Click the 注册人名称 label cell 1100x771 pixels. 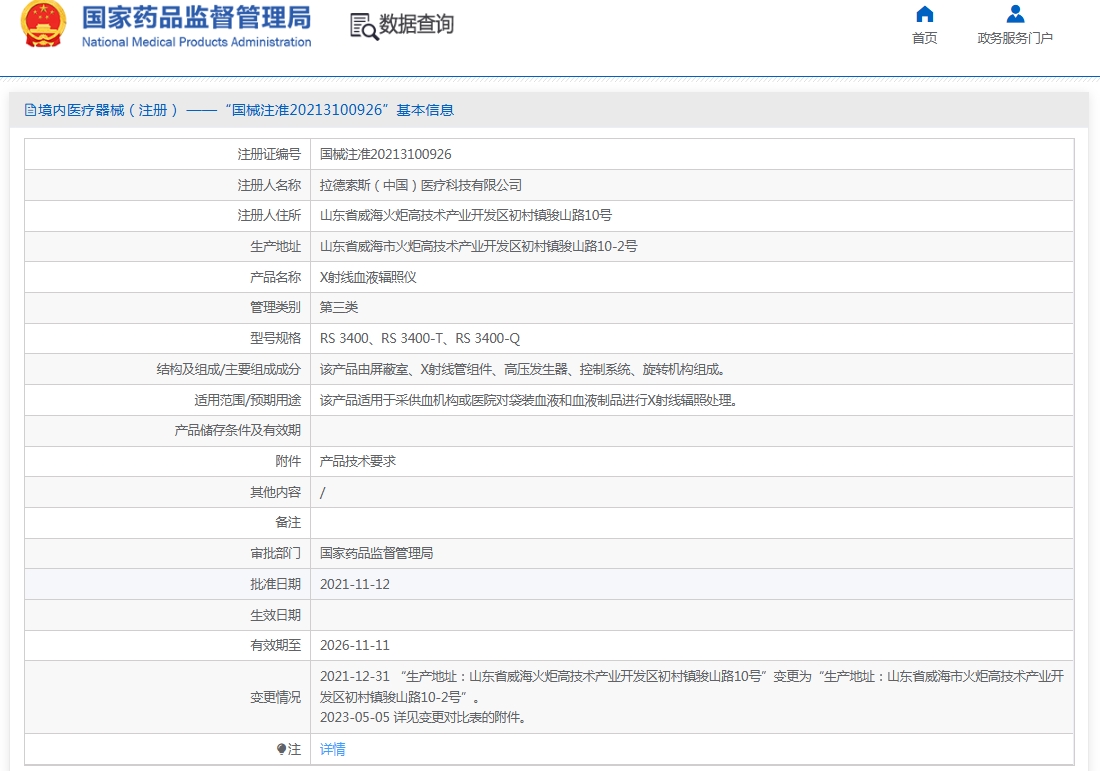coord(168,185)
